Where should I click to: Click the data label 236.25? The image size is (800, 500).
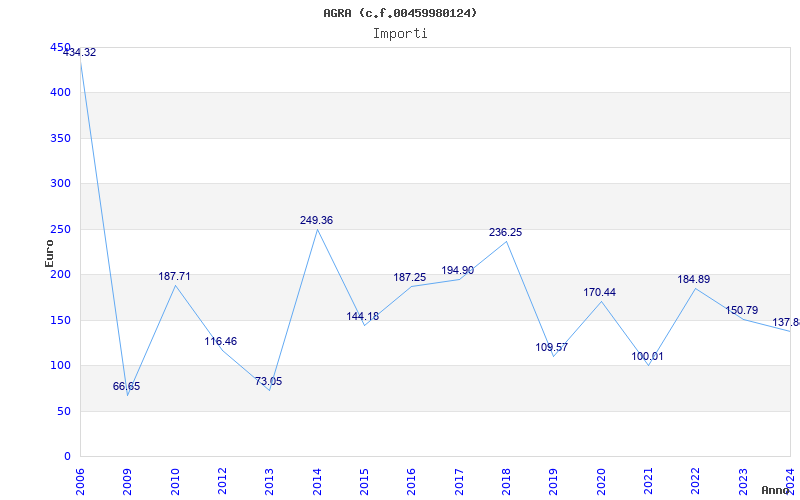(506, 232)
